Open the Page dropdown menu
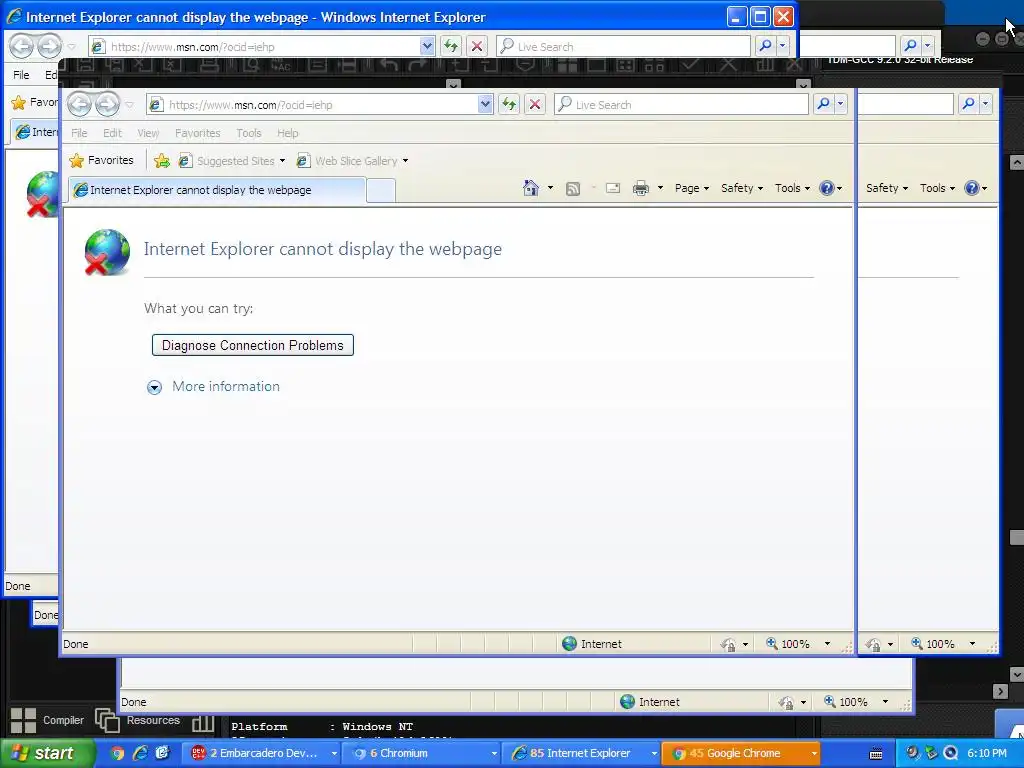This screenshot has height=768, width=1024. (692, 188)
